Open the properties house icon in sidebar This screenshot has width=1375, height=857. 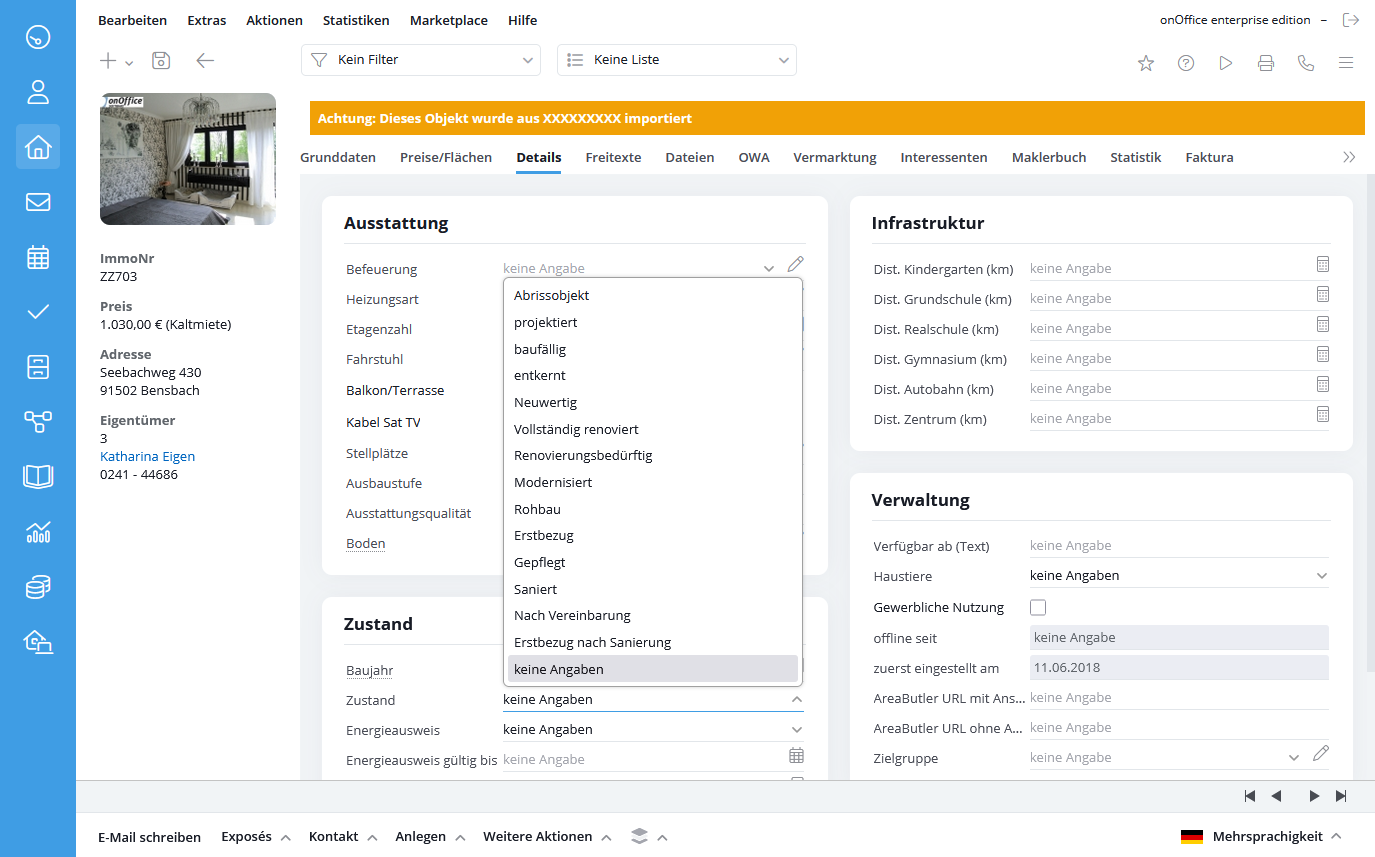pos(38,147)
